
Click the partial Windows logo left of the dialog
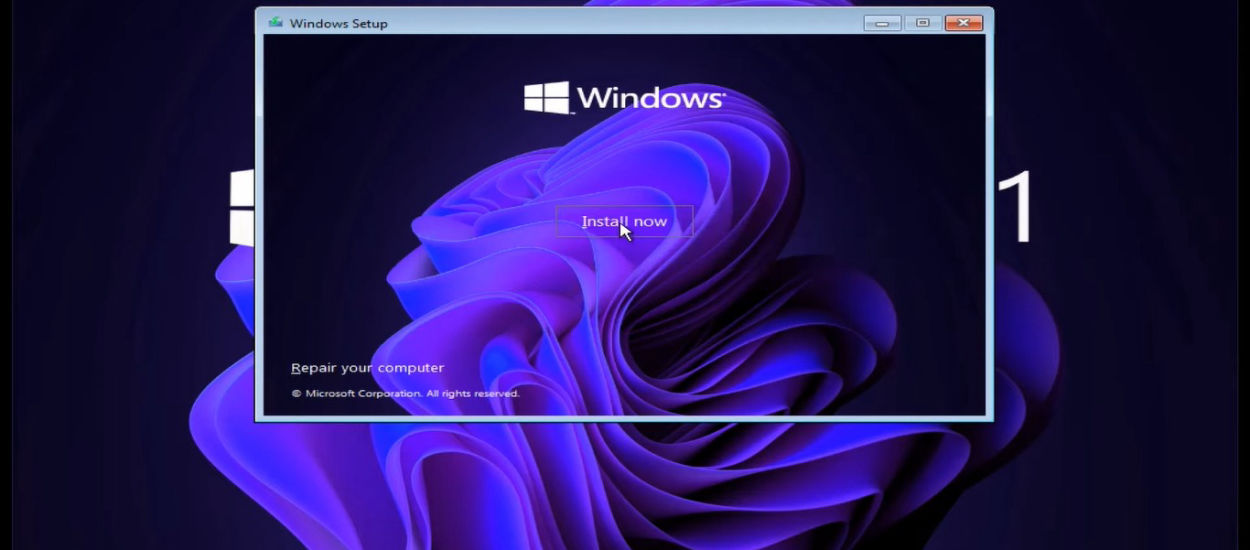(x=241, y=208)
